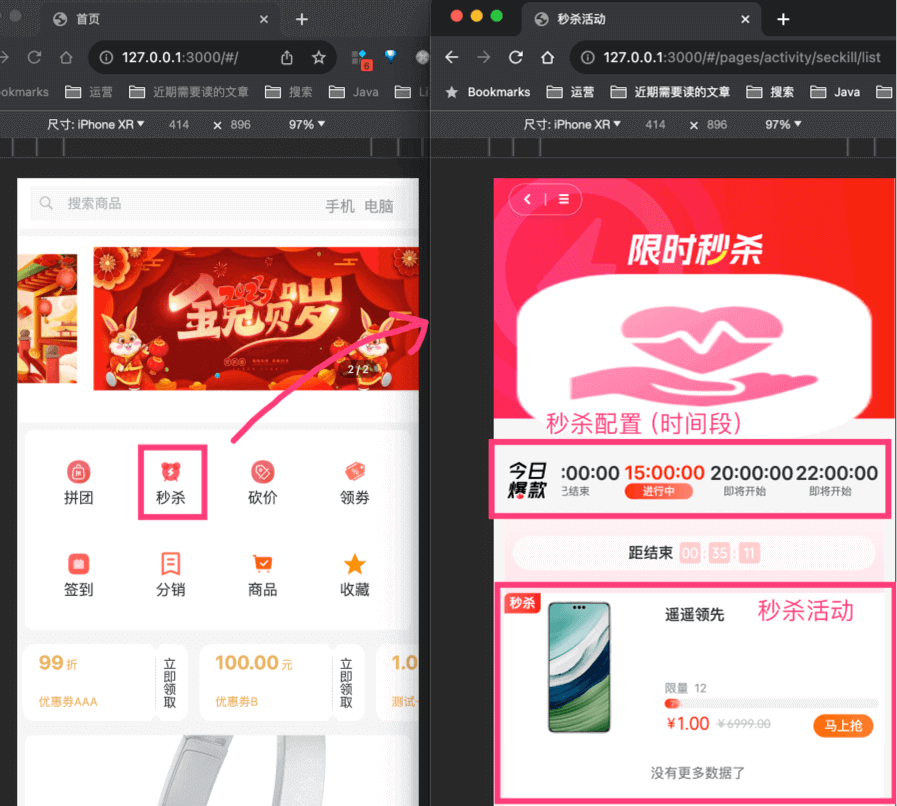This screenshot has height=806, width=897.
Task: Bookmark page with the star icon
Action: coord(319,58)
